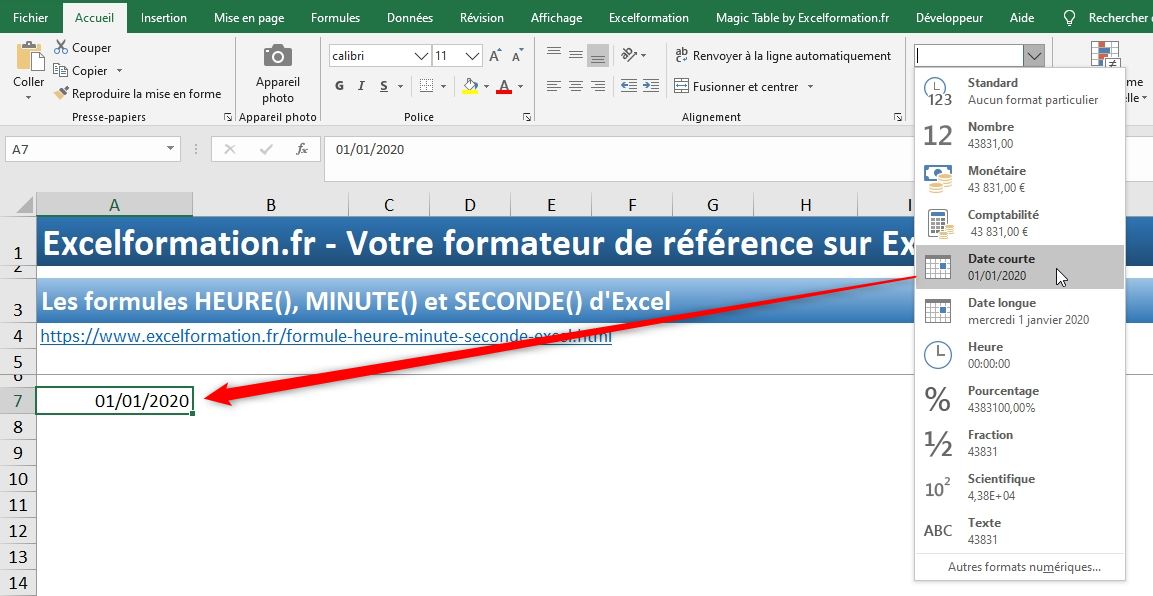Select Nombre format option

click(1019, 135)
